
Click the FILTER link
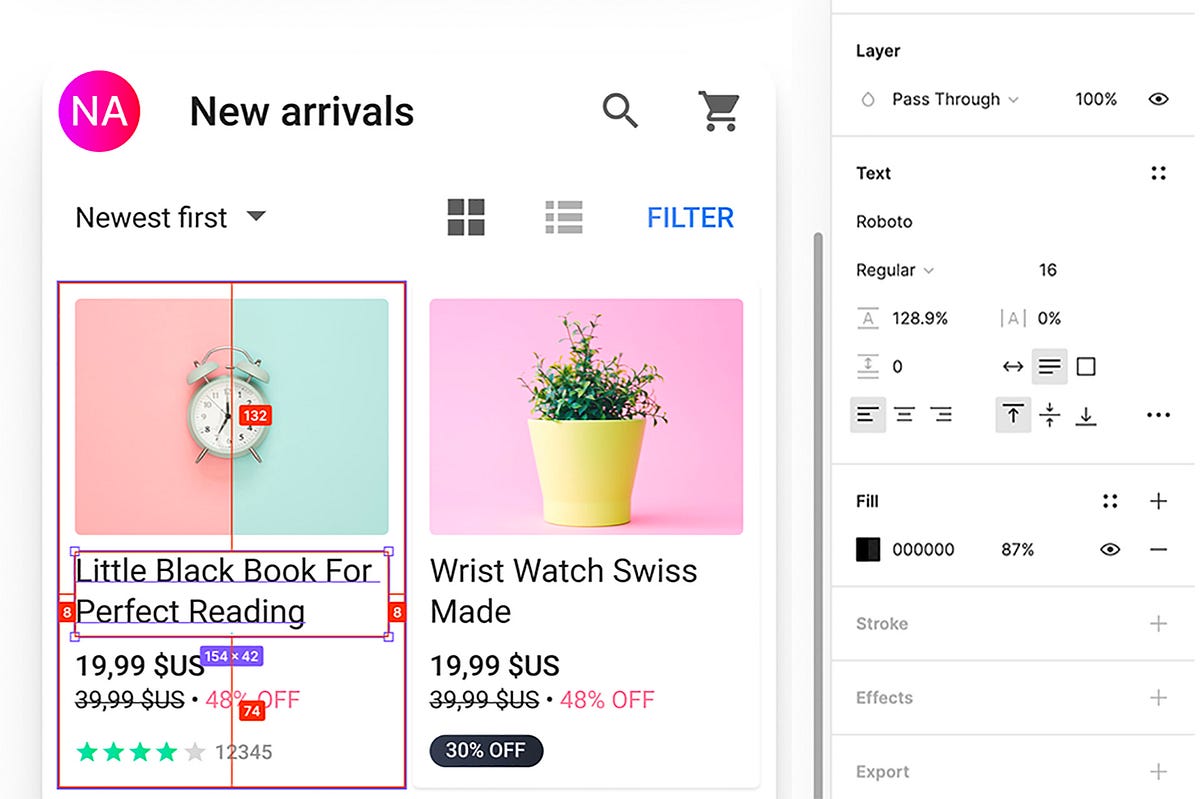click(x=690, y=217)
